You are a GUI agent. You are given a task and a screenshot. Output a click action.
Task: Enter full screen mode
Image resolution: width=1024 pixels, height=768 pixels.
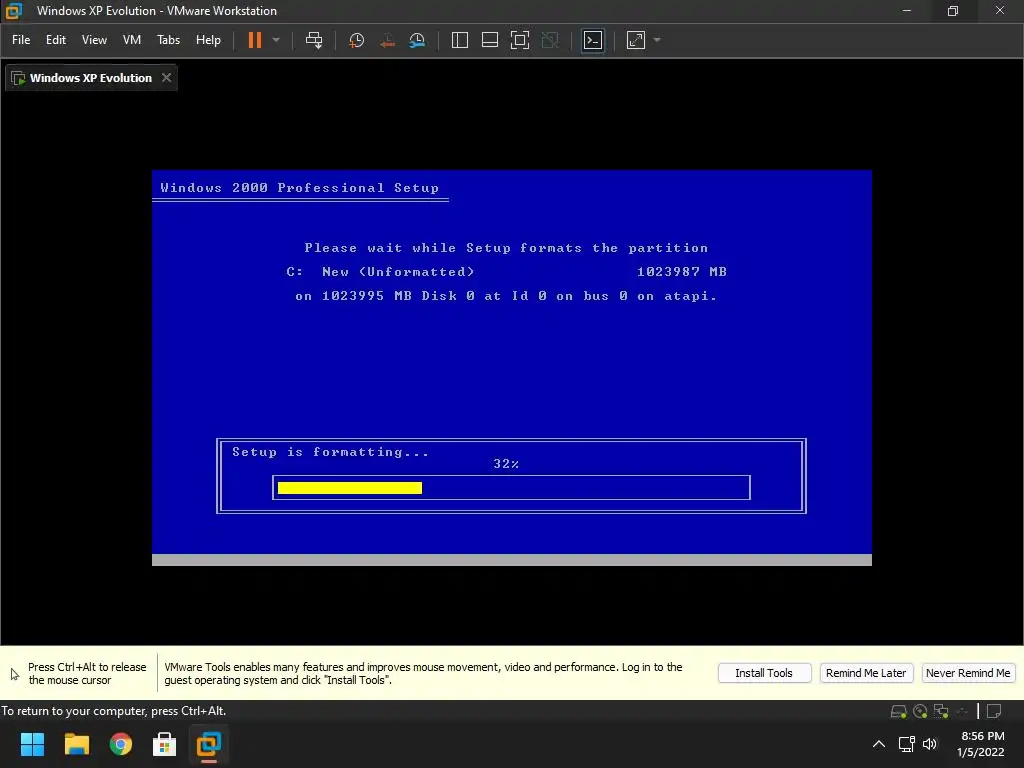coord(520,40)
